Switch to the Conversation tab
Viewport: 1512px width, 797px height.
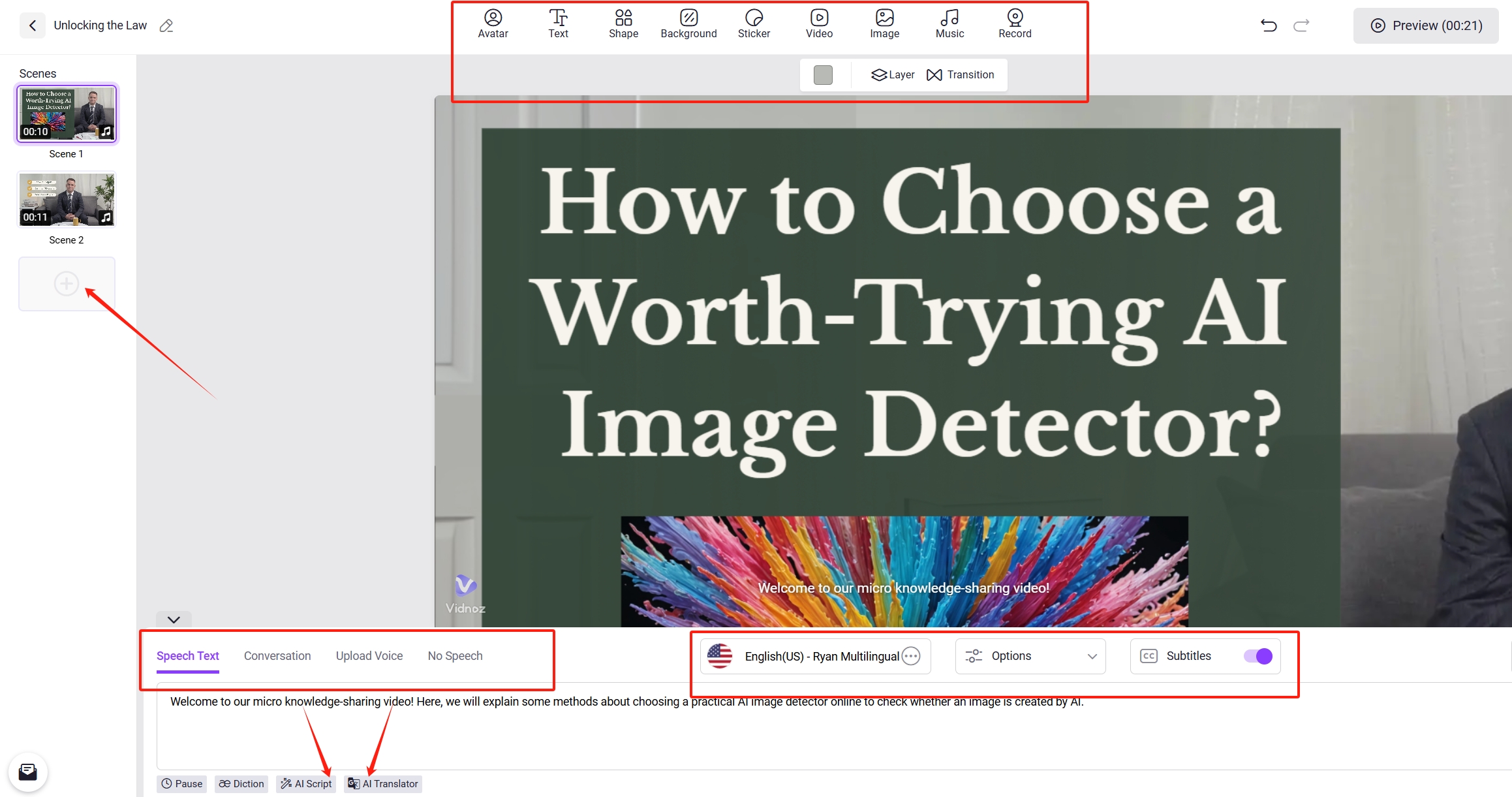278,656
